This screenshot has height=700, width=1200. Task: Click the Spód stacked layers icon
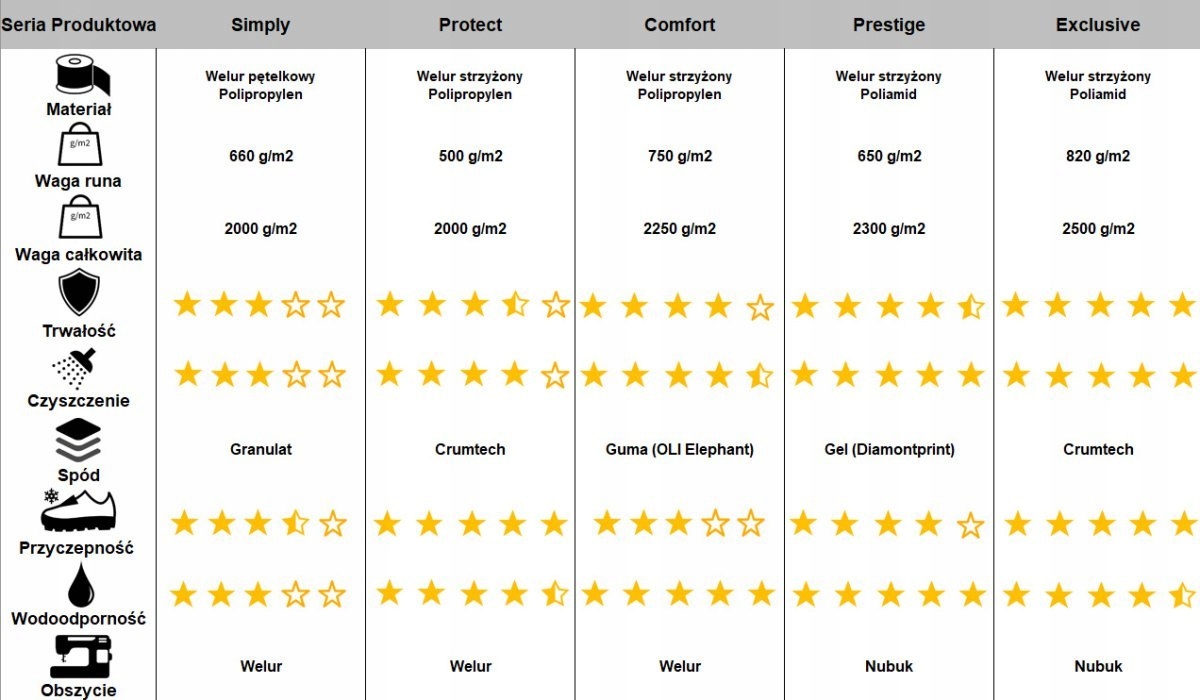click(x=78, y=441)
